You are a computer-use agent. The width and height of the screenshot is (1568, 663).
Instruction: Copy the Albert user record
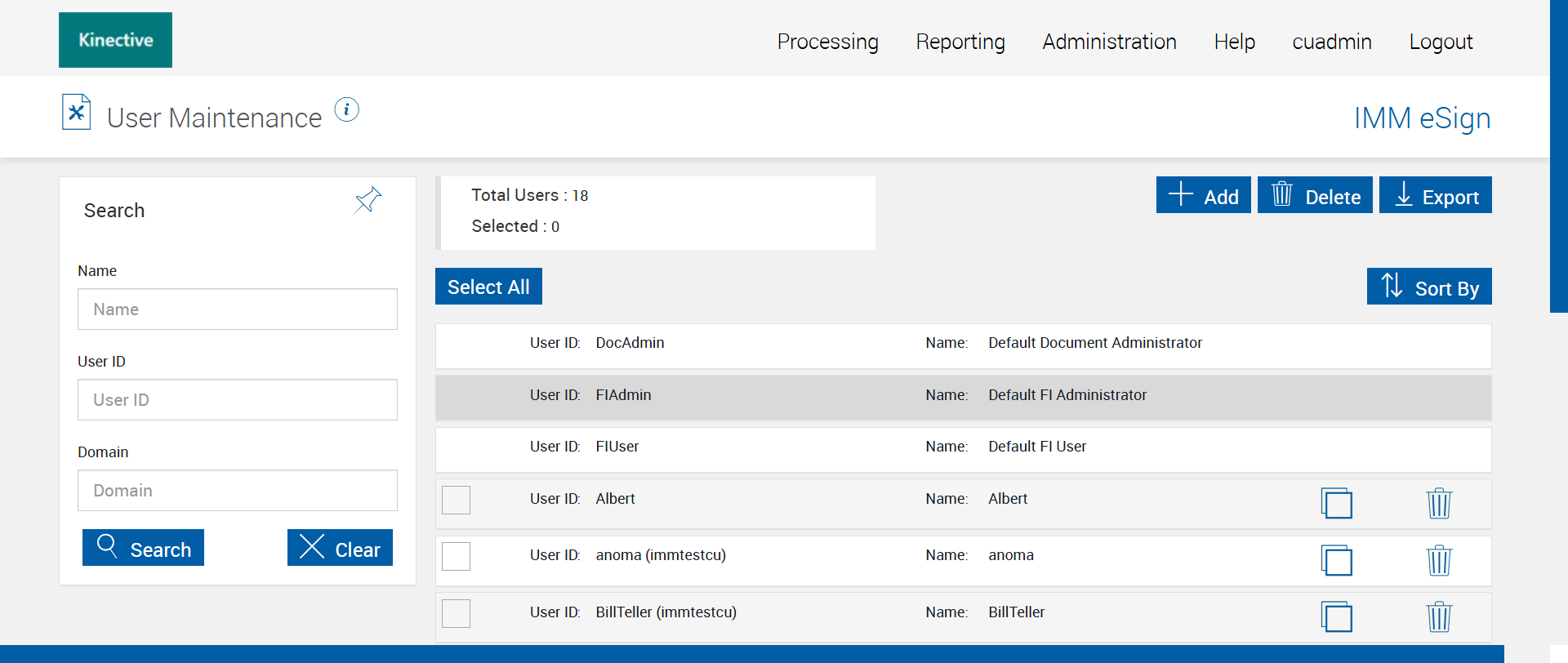tap(1336, 503)
